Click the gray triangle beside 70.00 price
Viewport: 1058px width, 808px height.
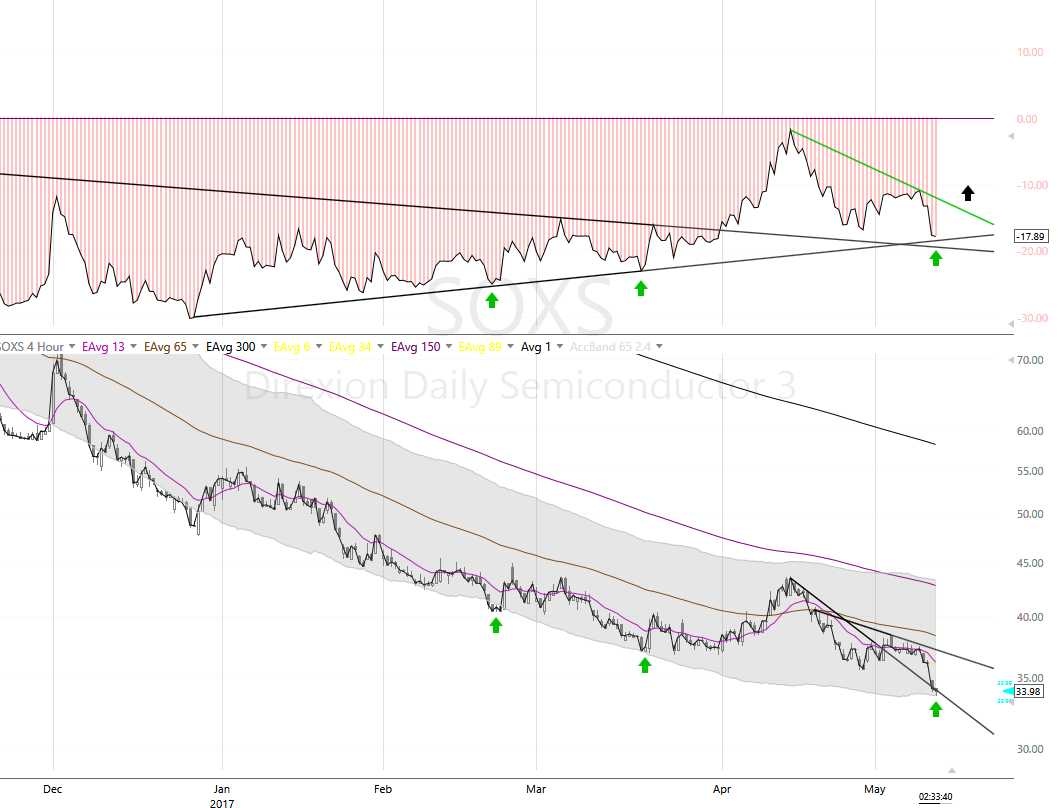[1010, 359]
